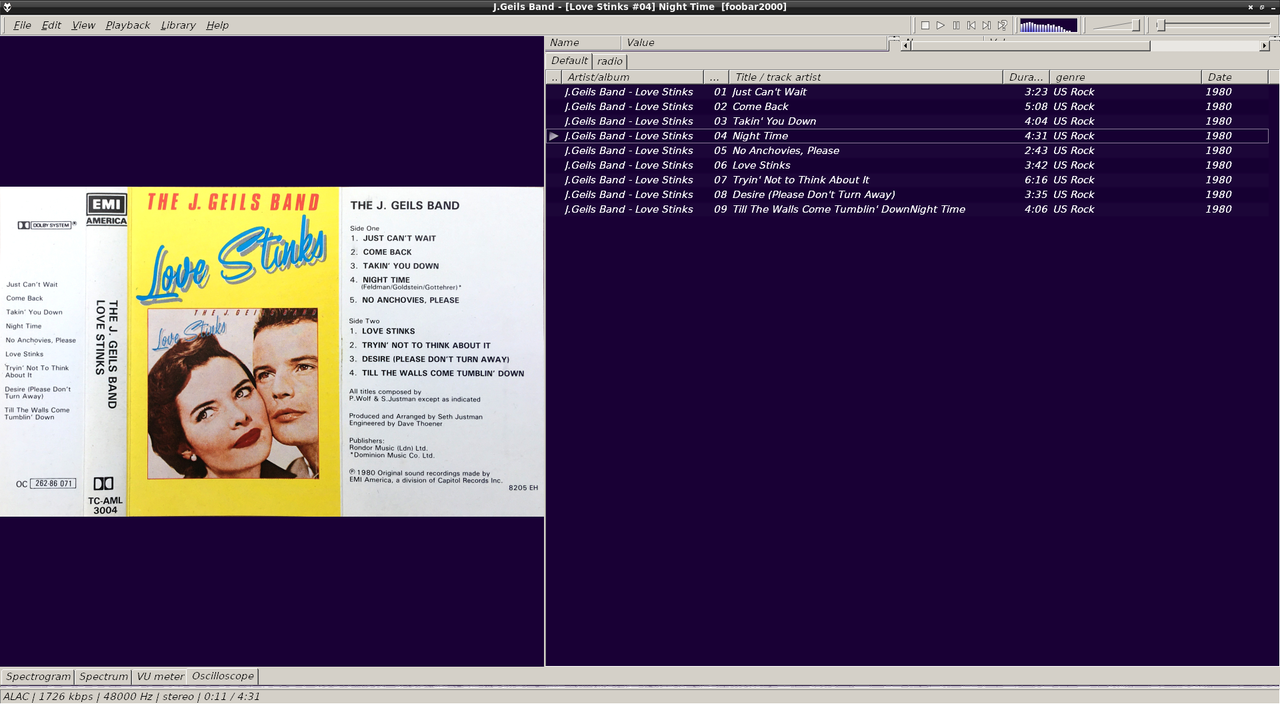Click the status bar ALAC playback info
This screenshot has height=704, width=1280.
132,696
